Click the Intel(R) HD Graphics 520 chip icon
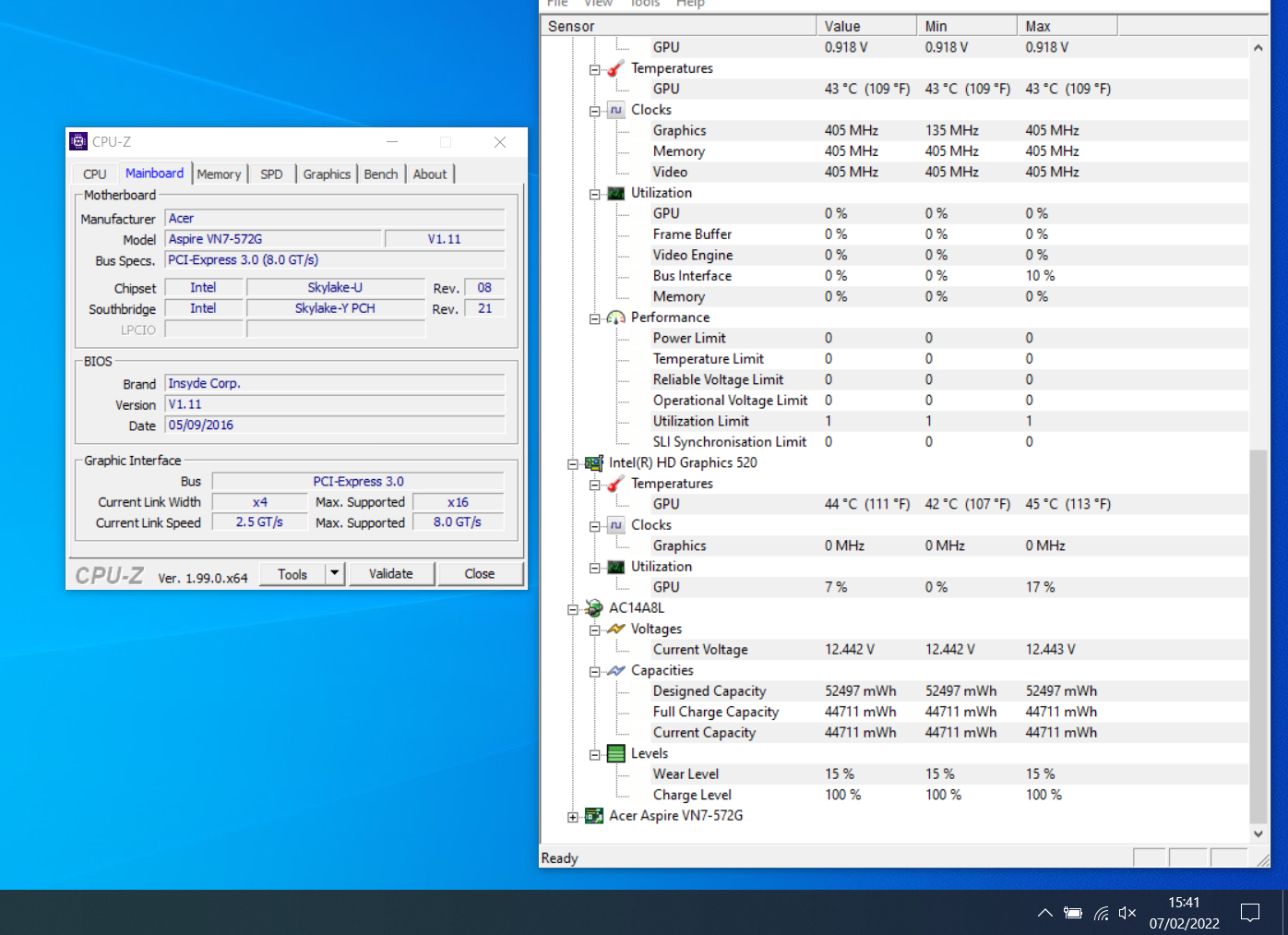The width and height of the screenshot is (1288, 935). 594,463
